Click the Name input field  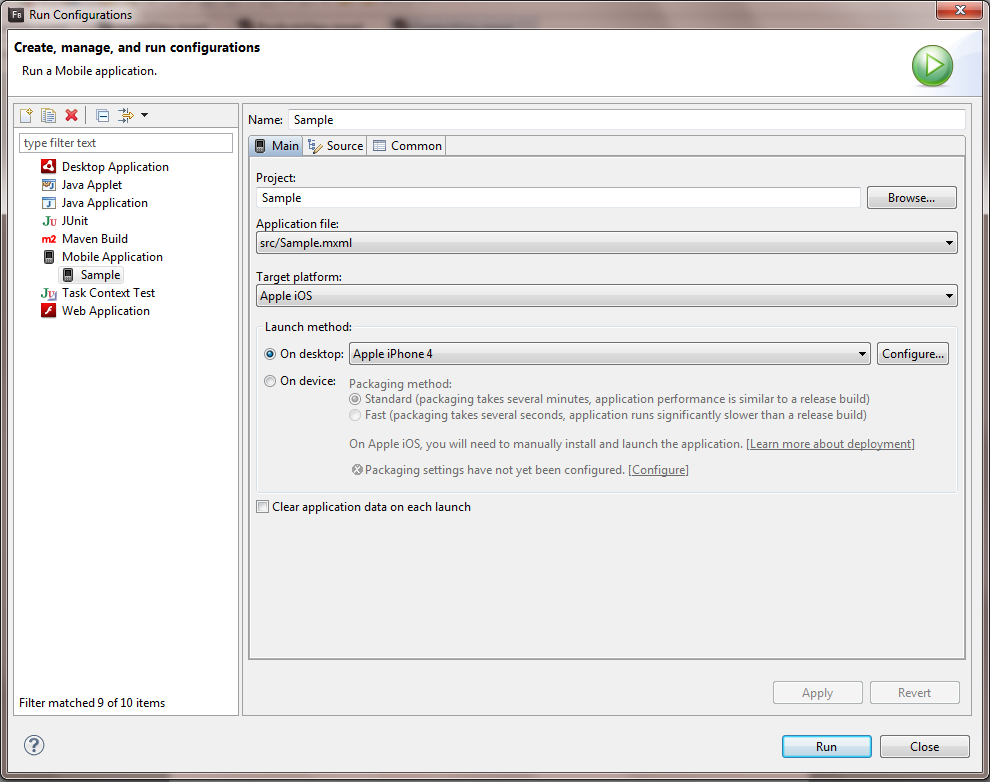point(626,120)
